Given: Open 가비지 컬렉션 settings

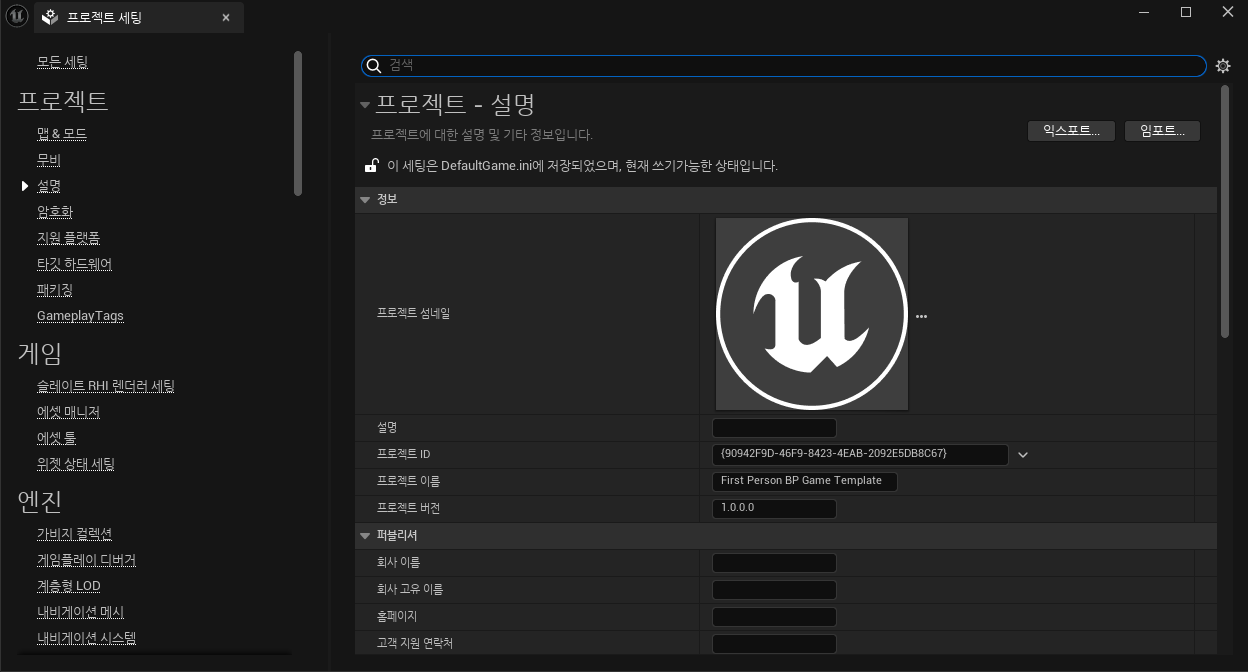Looking at the screenshot, I should (x=74, y=534).
